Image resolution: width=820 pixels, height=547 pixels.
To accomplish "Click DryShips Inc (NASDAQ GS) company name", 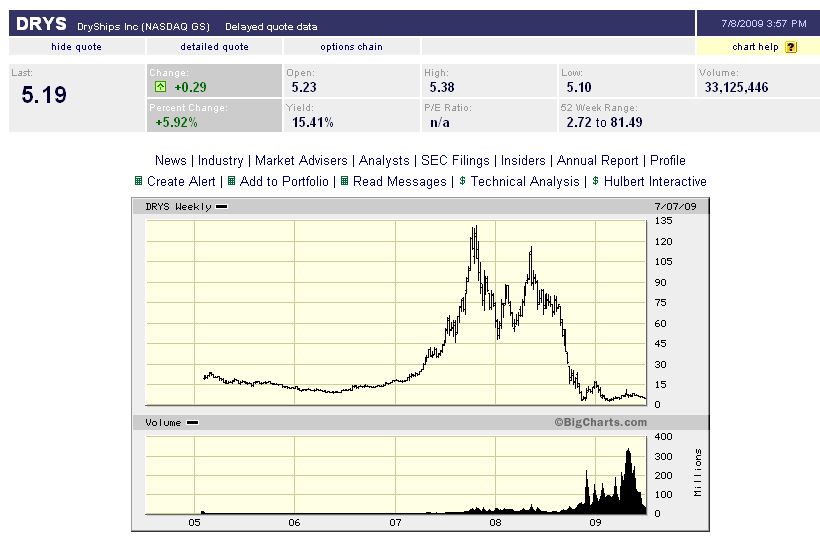I will point(143,26).
